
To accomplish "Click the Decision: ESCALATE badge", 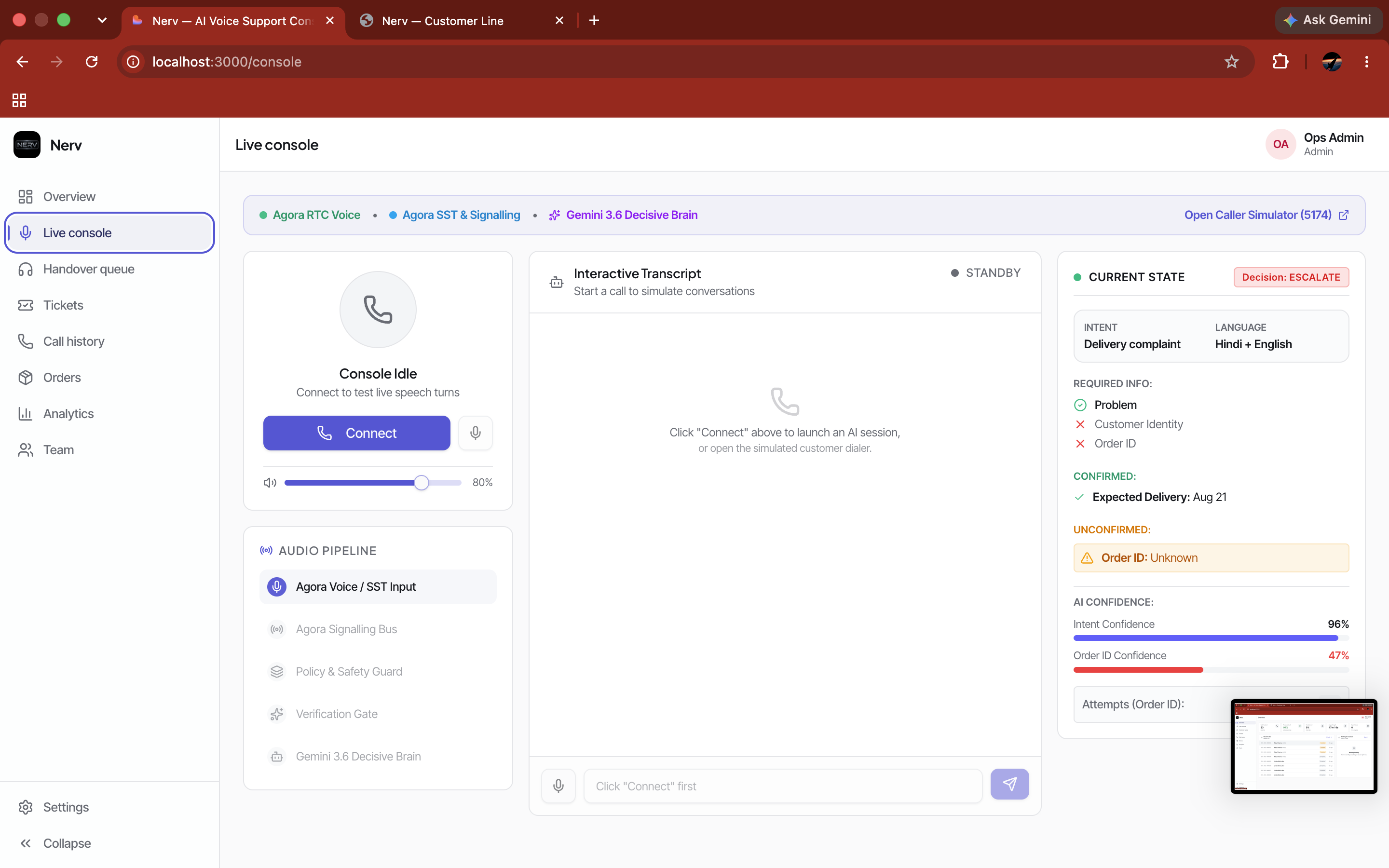I will 1291,277.
